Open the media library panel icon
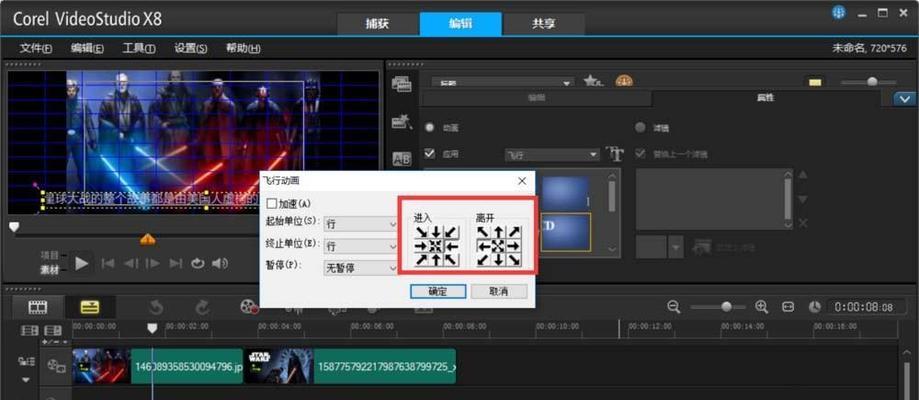The height and width of the screenshot is (400, 919). [x=401, y=84]
